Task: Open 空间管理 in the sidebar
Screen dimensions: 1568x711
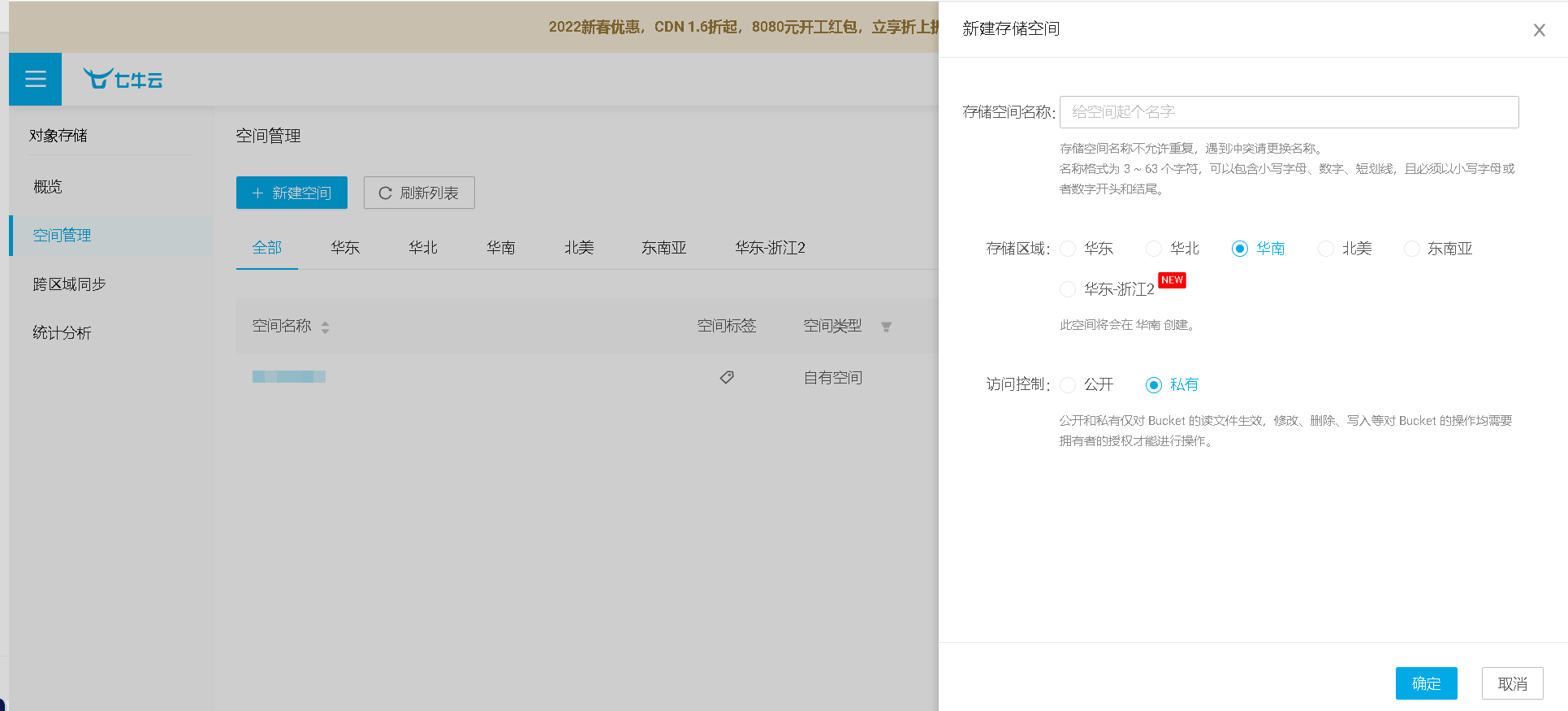Action: click(111, 236)
